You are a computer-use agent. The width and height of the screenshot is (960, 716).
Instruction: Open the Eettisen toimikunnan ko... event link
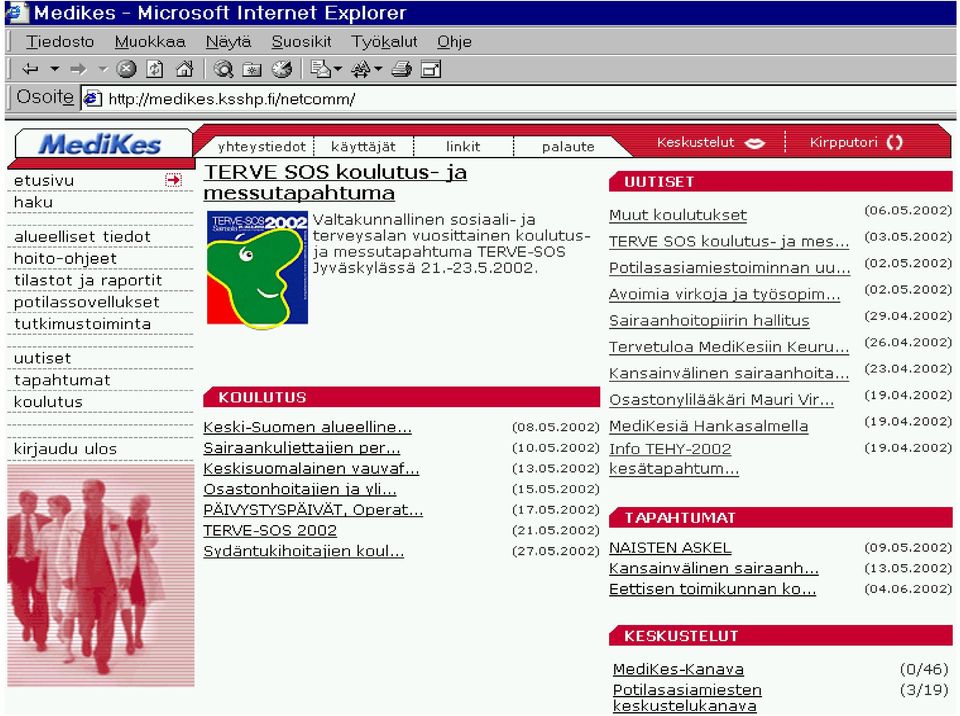pos(713,589)
